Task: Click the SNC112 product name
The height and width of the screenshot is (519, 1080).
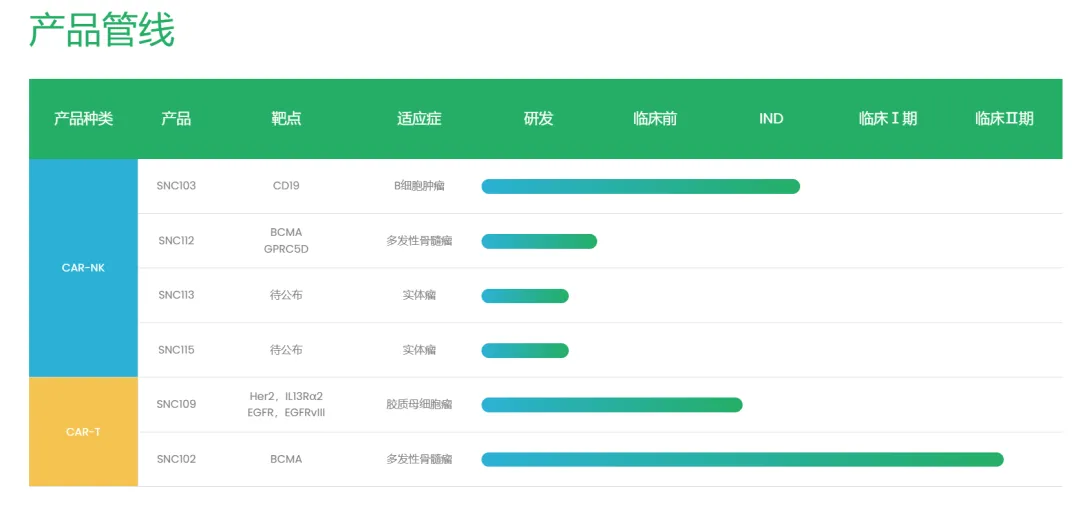Action: pos(176,241)
